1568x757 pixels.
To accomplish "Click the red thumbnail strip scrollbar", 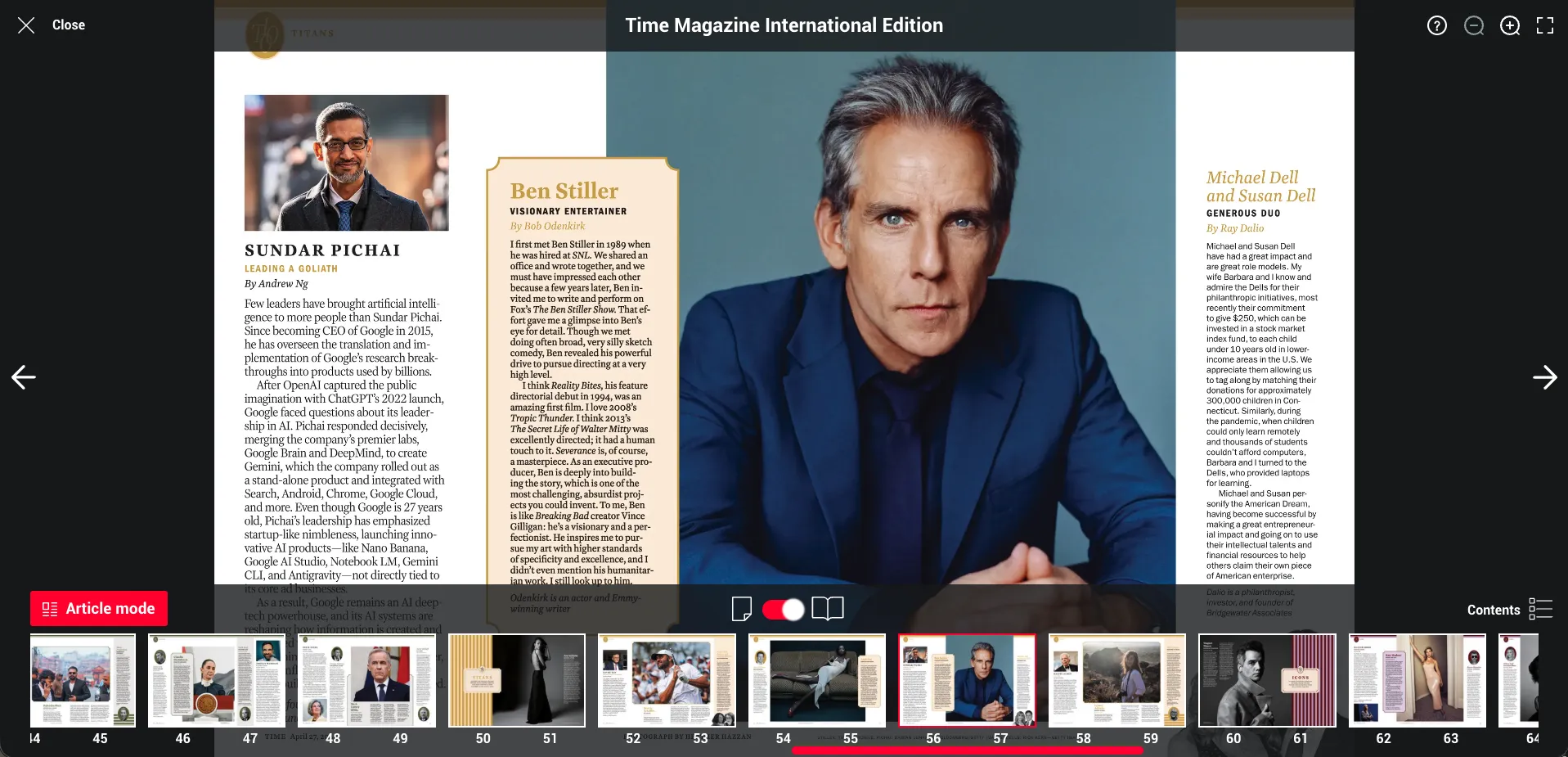I will coord(967,750).
